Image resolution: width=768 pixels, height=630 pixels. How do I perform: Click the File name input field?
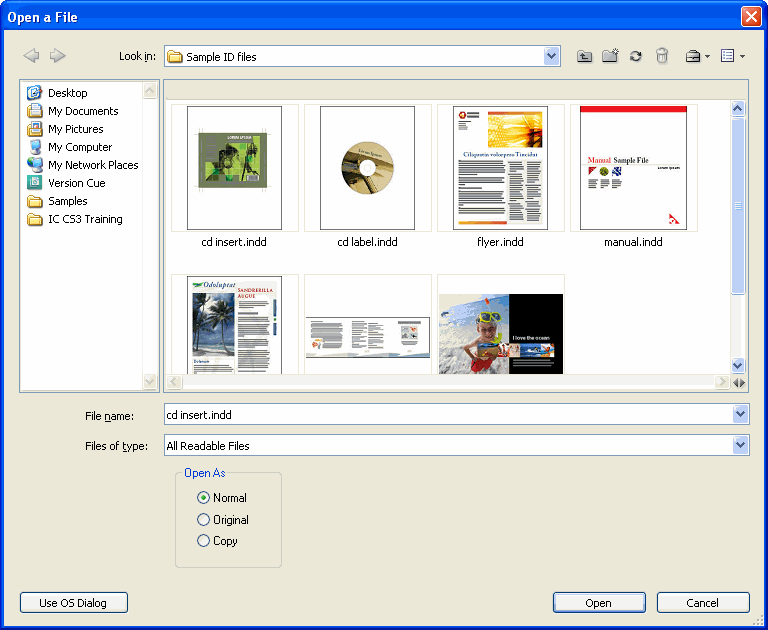click(x=449, y=414)
